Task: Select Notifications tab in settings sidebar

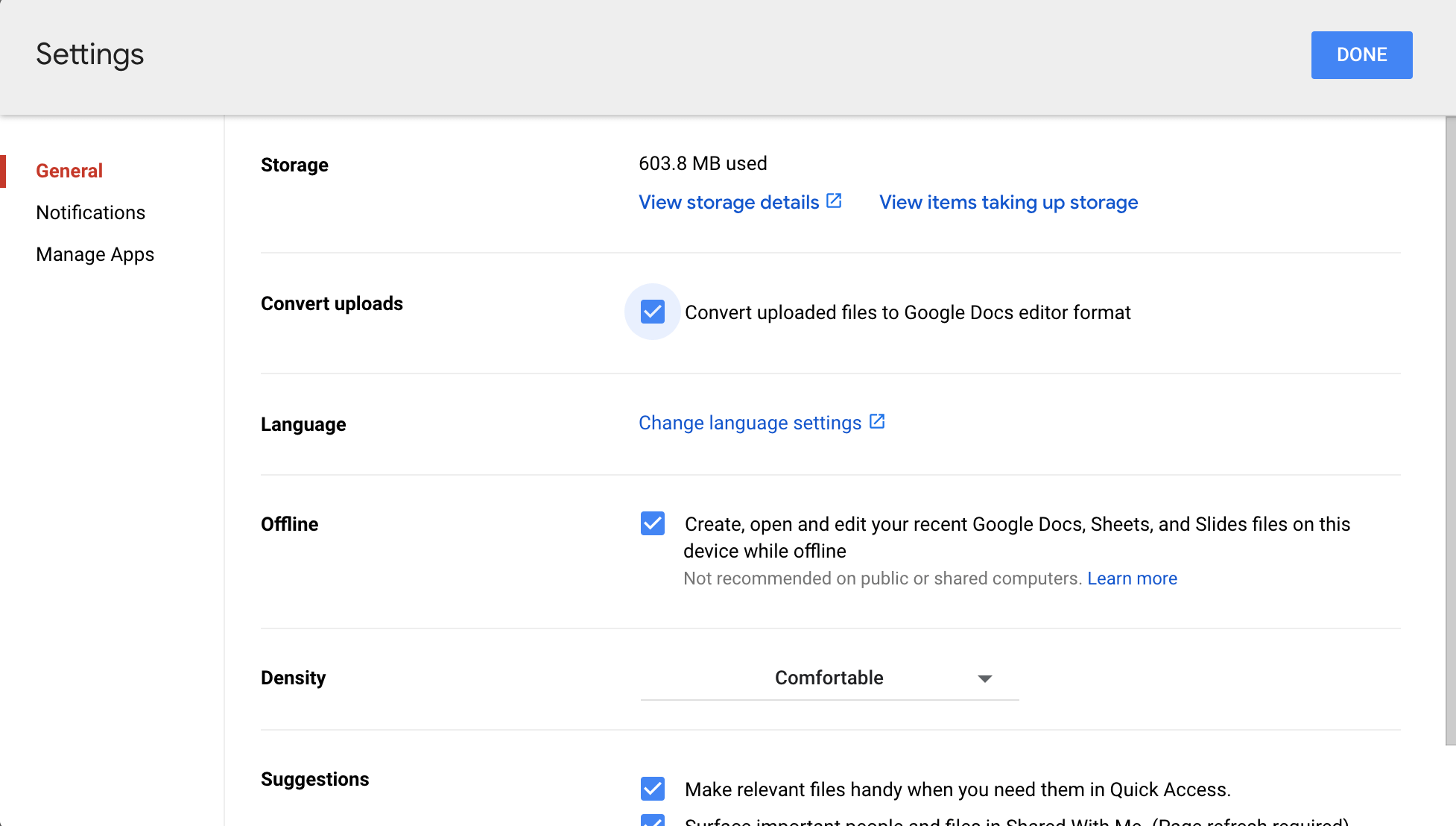Action: click(90, 212)
